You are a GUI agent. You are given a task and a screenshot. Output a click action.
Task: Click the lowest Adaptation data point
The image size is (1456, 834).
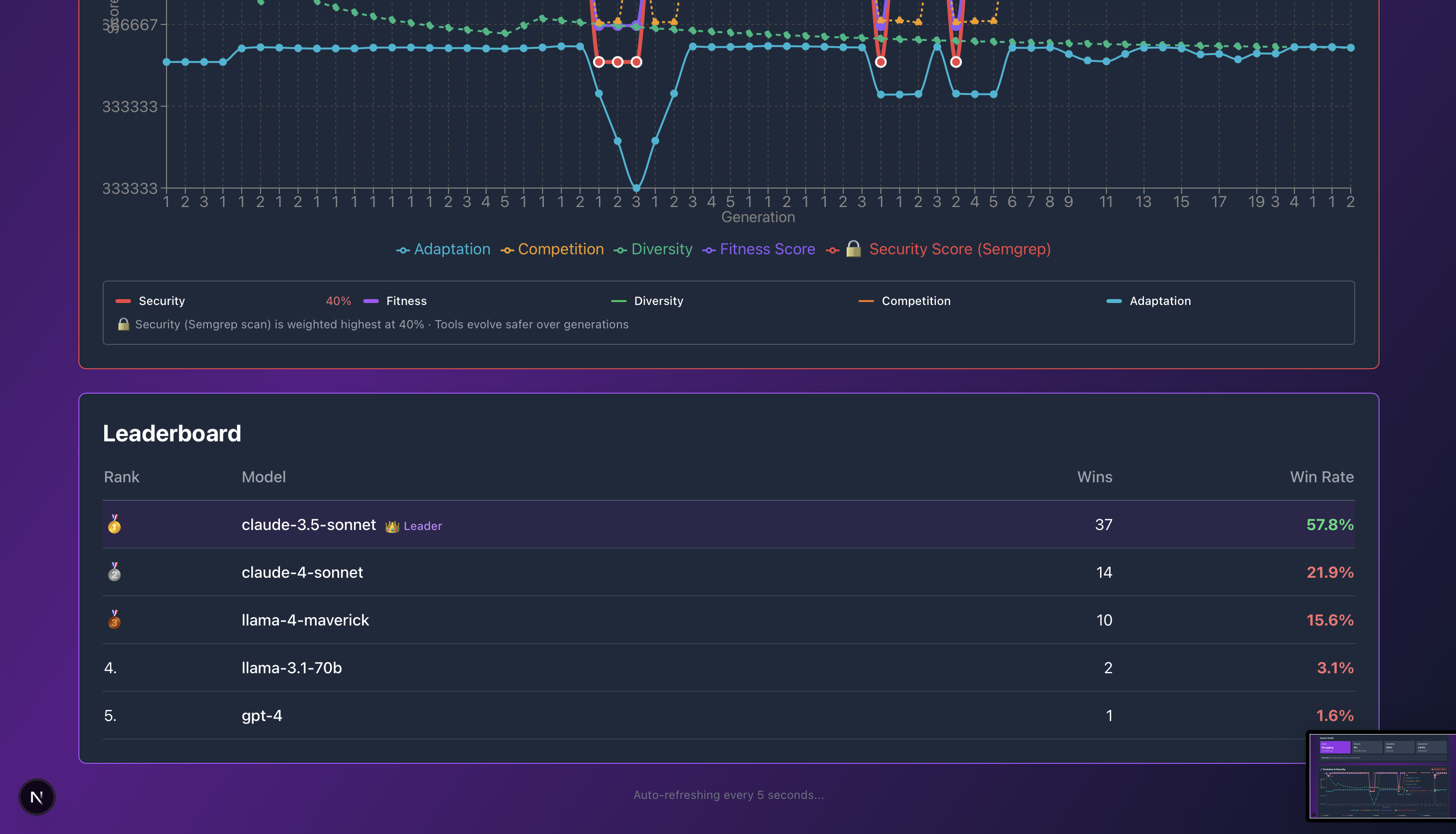coord(636,188)
